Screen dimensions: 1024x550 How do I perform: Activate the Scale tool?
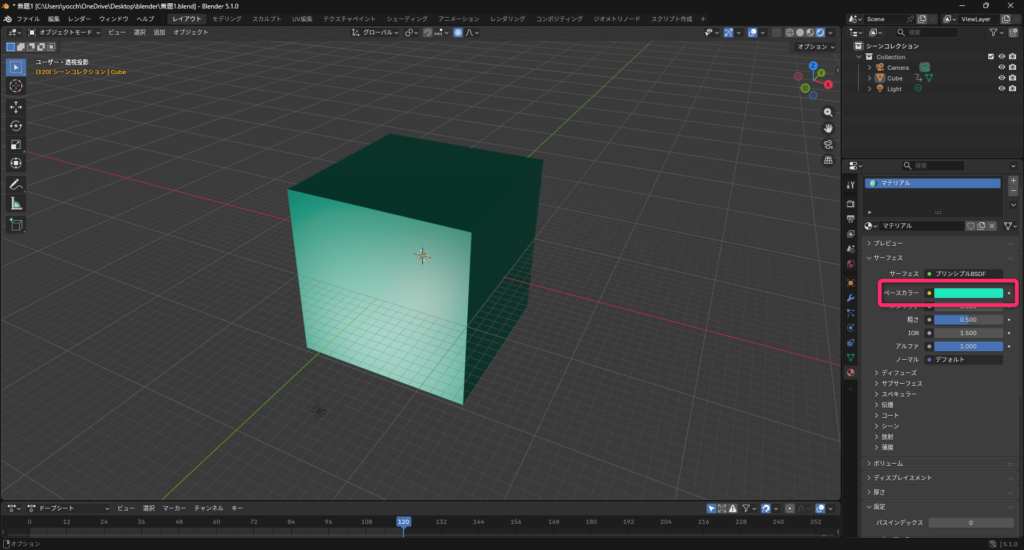click(16, 144)
